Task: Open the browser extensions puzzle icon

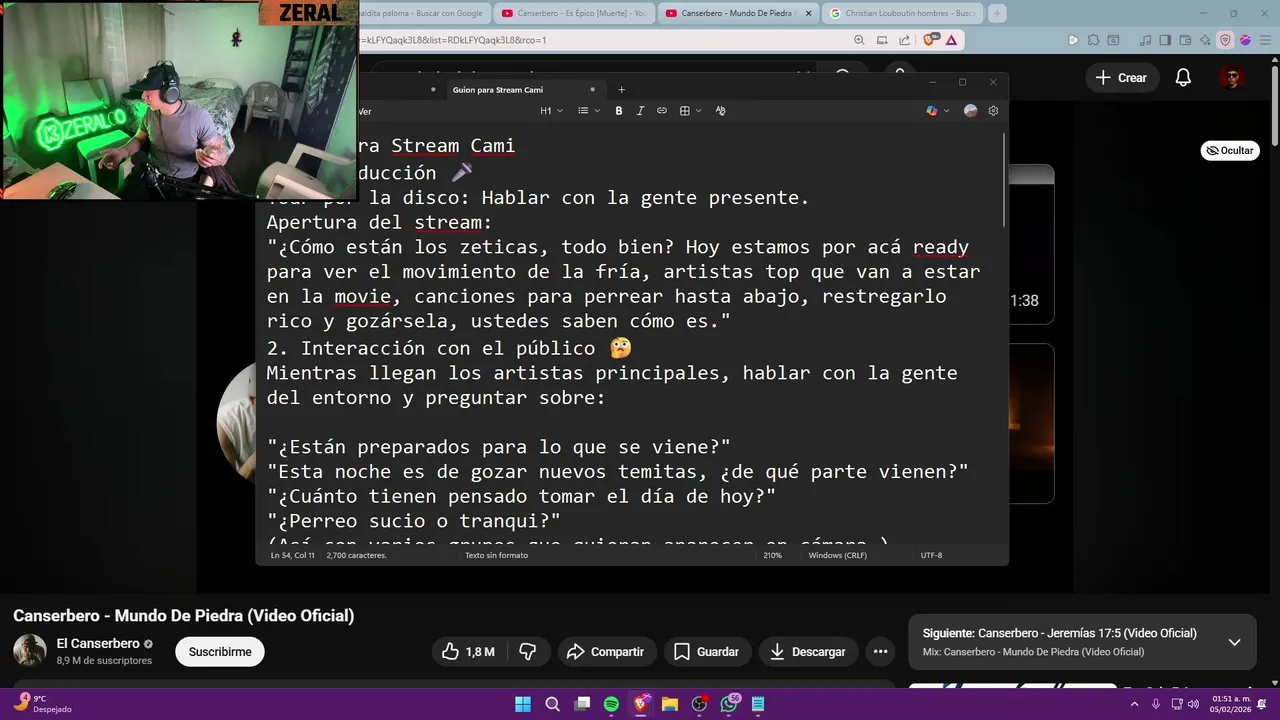Action: tap(1093, 40)
